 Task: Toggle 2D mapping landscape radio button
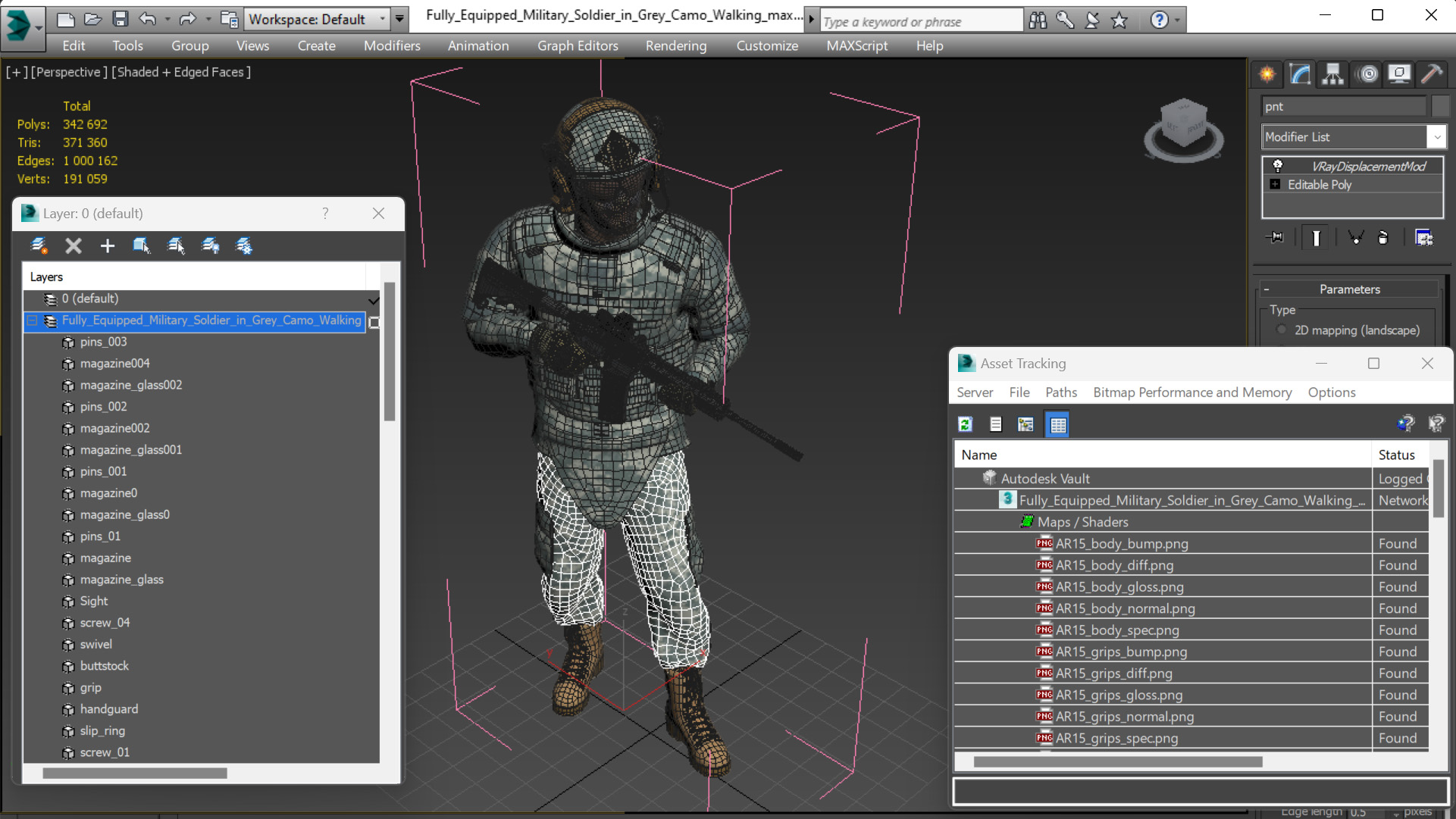click(1281, 330)
